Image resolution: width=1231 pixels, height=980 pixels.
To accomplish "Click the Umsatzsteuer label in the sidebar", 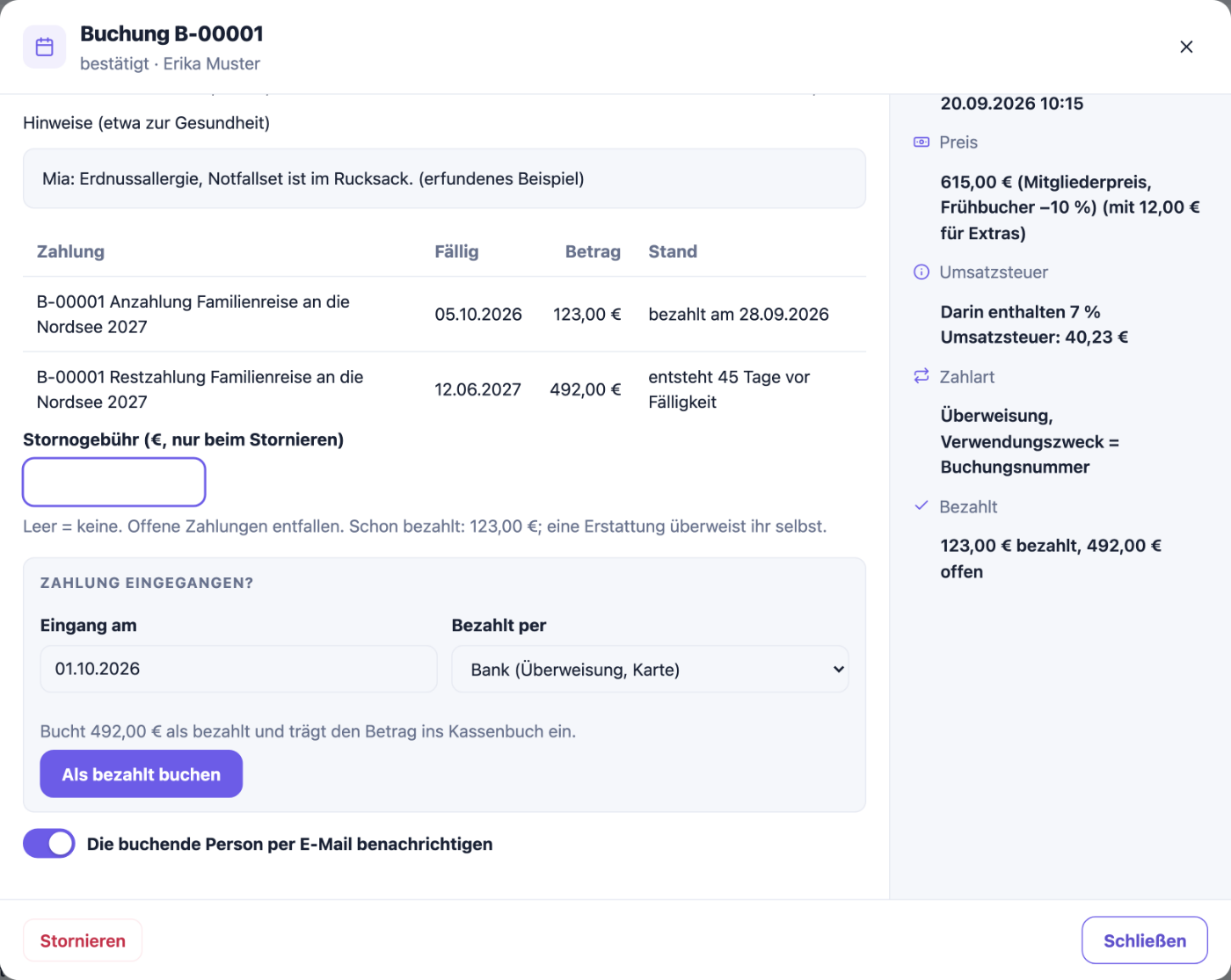I will click(994, 272).
